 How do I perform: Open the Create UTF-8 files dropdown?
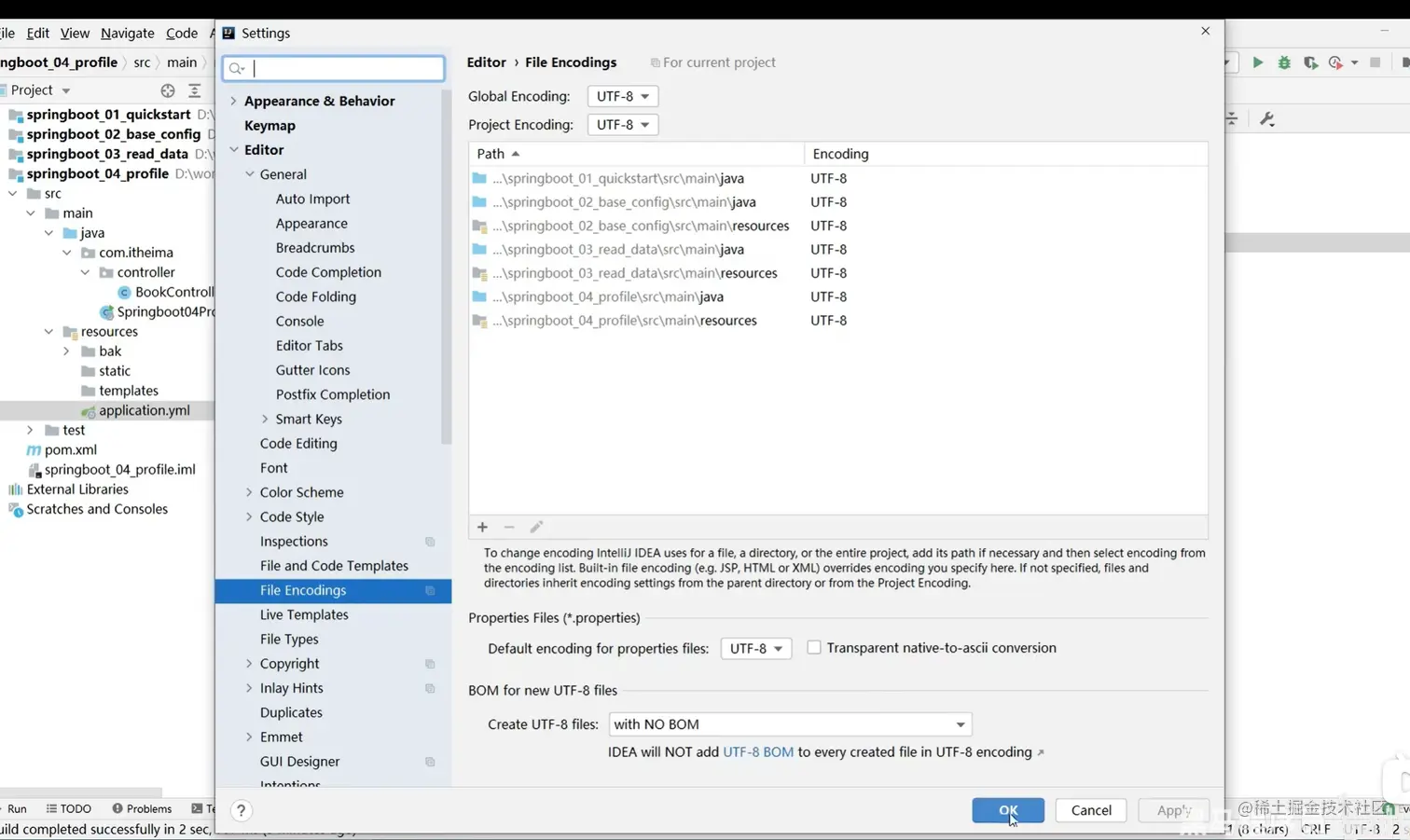[x=790, y=724]
